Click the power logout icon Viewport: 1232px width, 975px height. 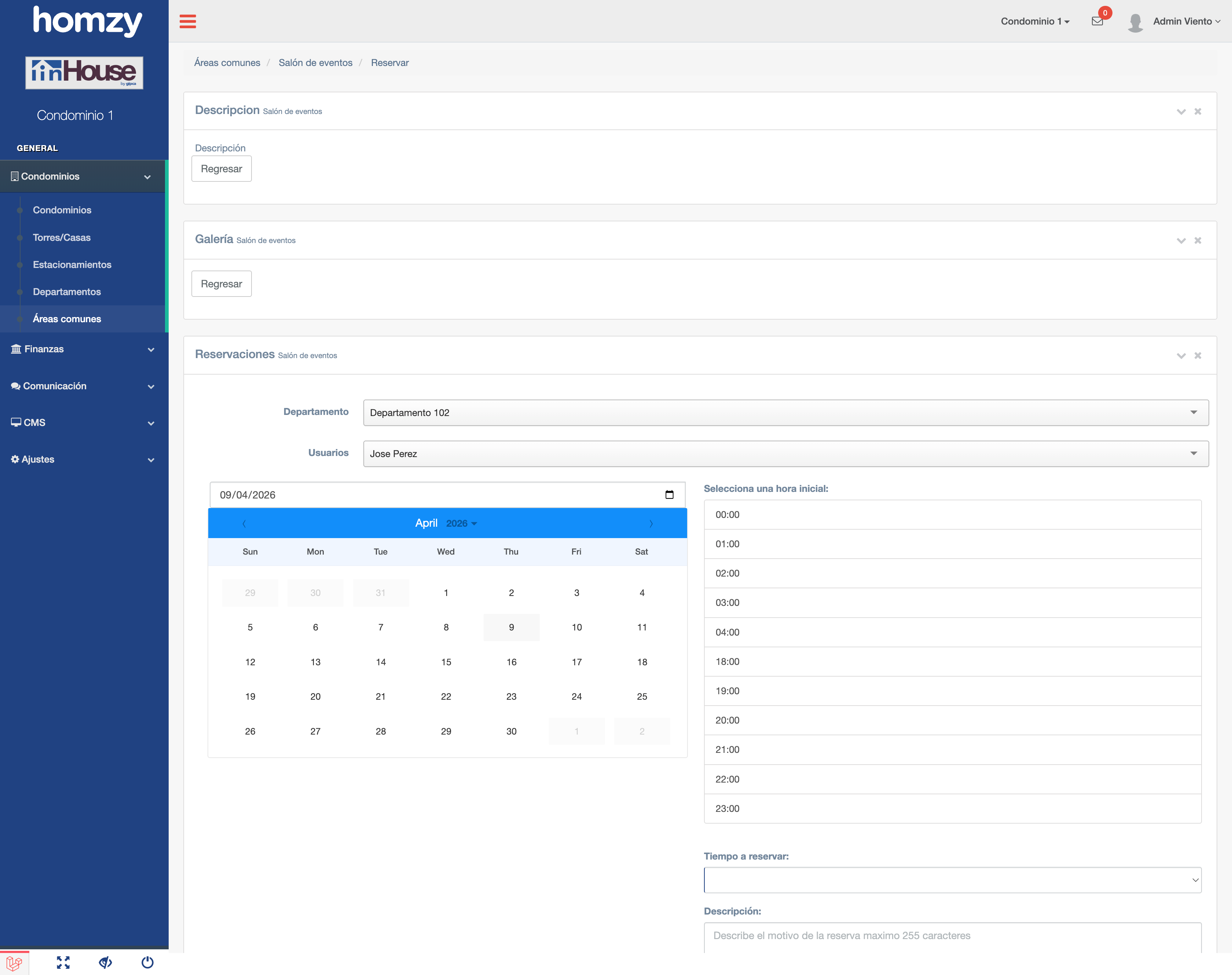(x=147, y=963)
